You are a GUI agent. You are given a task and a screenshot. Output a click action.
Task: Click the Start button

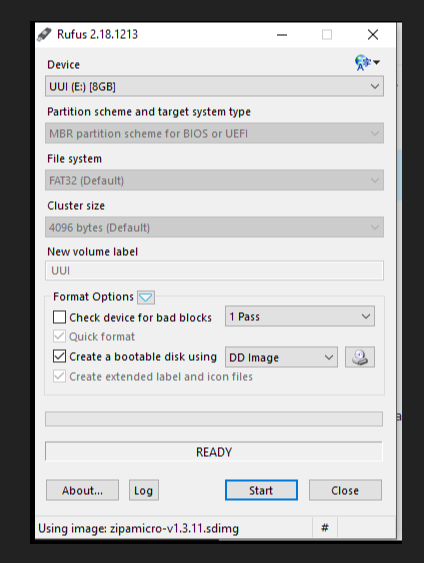pyautogui.click(x=261, y=490)
